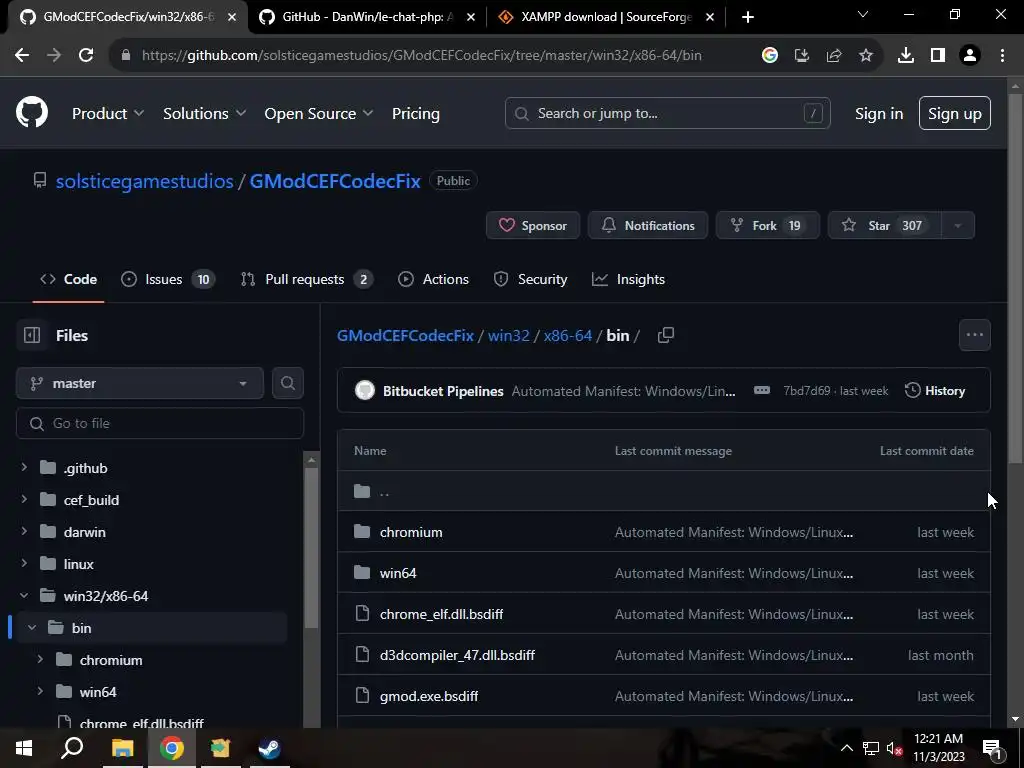The height and width of the screenshot is (768, 1024).
Task: Search files using the magnifier button
Action: pyautogui.click(x=287, y=383)
